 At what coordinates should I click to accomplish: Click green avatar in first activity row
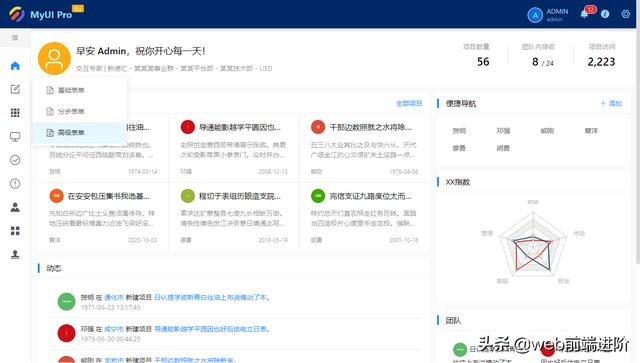click(67, 302)
